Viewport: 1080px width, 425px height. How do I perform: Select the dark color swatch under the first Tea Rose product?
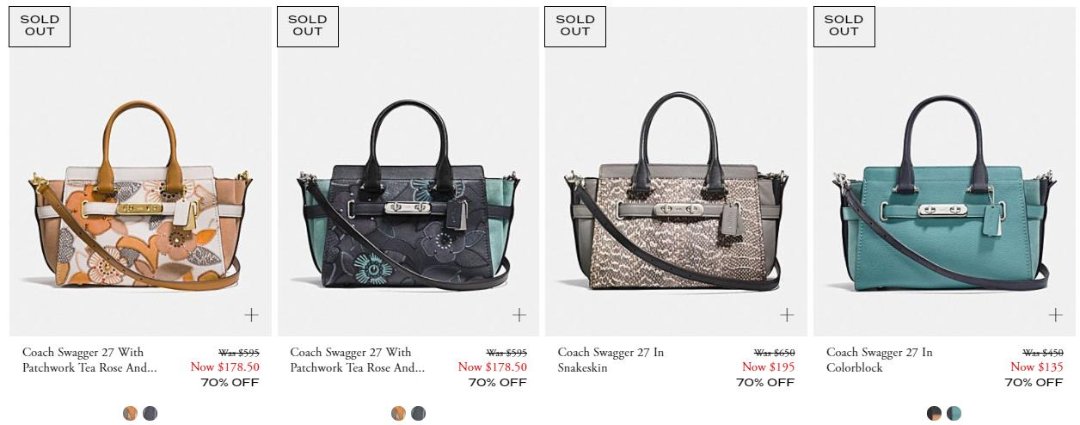click(150, 413)
